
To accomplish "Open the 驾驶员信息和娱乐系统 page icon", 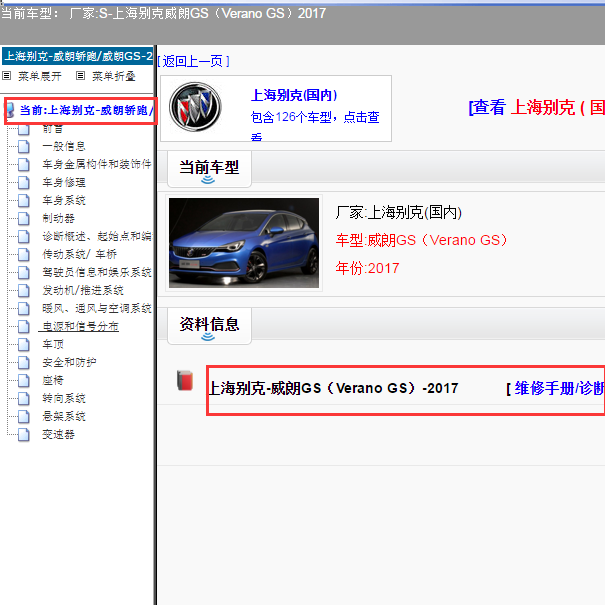I will point(24,272).
